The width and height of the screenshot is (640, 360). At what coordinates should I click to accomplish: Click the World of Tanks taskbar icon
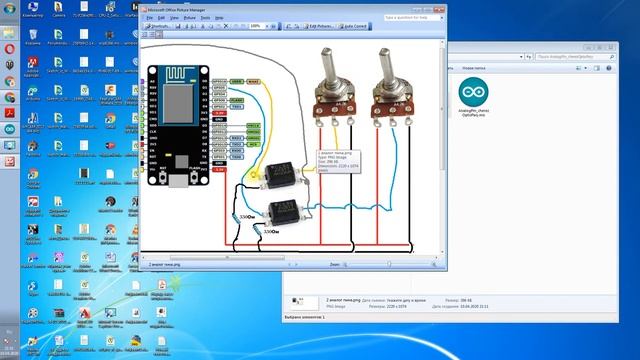pos(9,65)
